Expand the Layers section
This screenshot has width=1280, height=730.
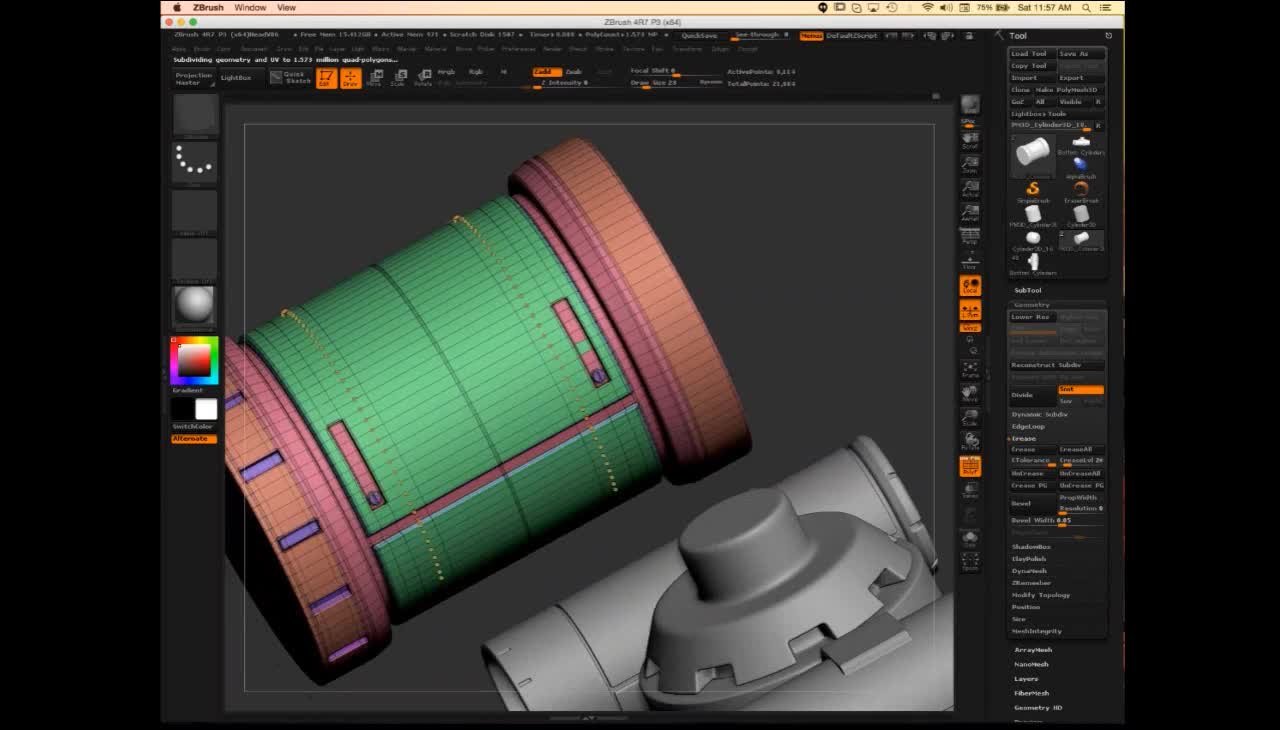(x=1026, y=679)
